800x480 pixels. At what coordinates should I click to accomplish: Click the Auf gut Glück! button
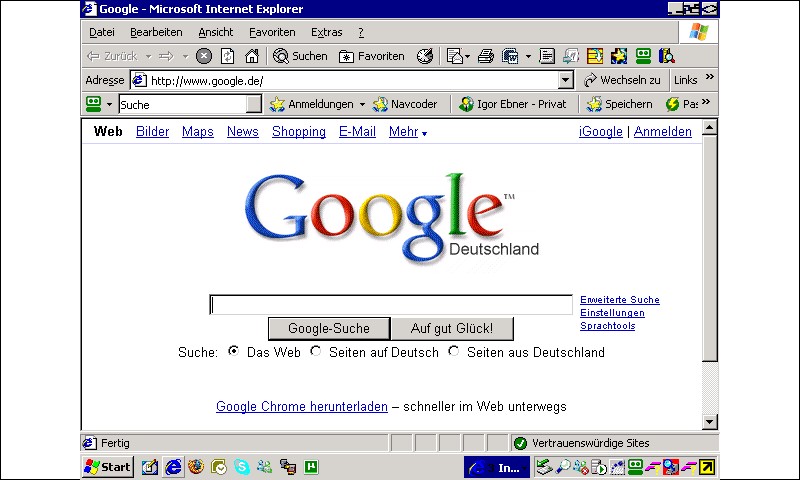(452, 329)
